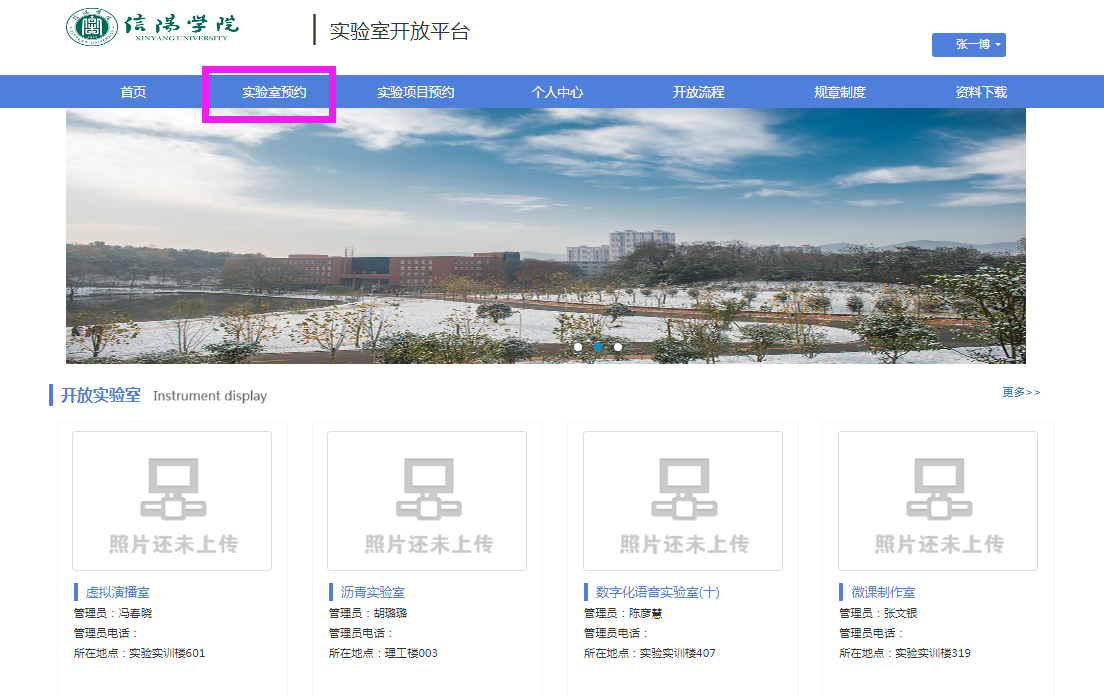Image resolution: width=1104 pixels, height=696 pixels.
Task: Open 沥青实验室 placeholder image
Action: click(x=427, y=501)
